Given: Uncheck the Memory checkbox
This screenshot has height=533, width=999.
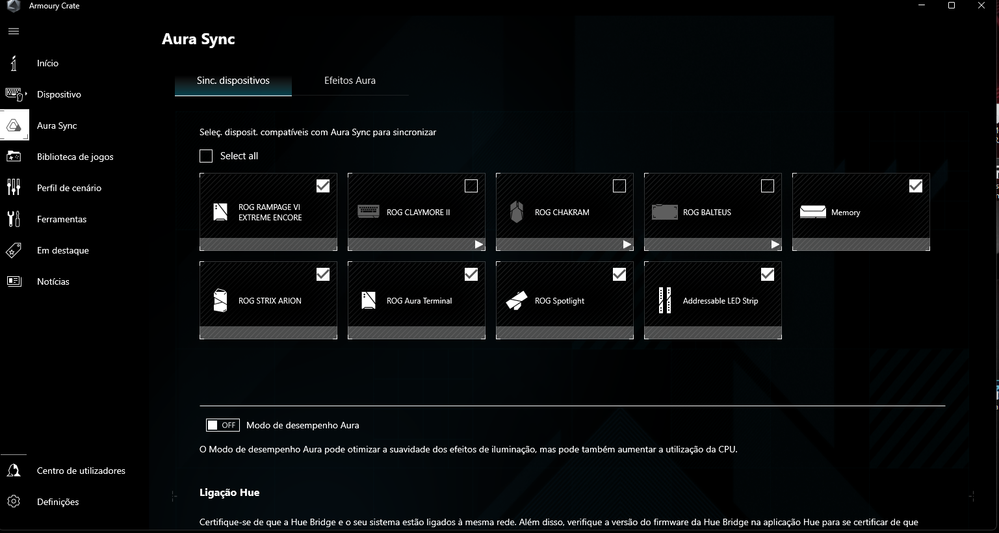Looking at the screenshot, I should click(x=916, y=185).
